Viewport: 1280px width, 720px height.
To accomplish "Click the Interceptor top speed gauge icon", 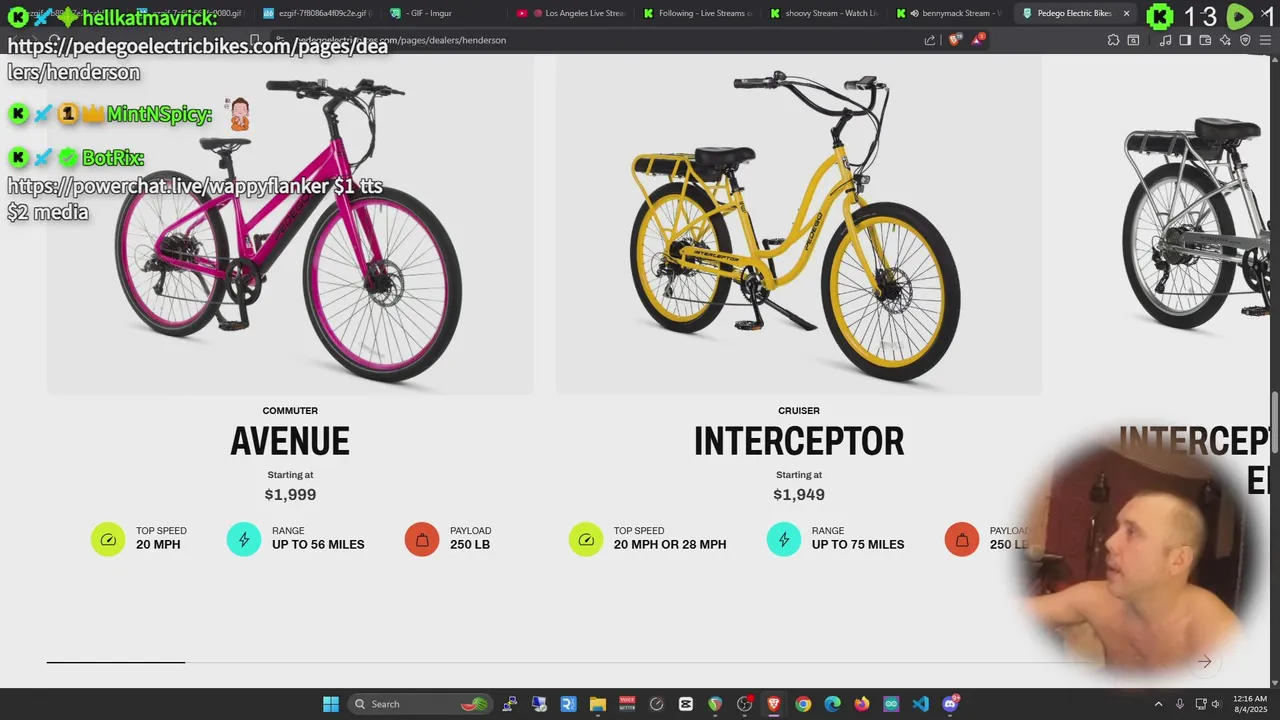I will 586,540.
